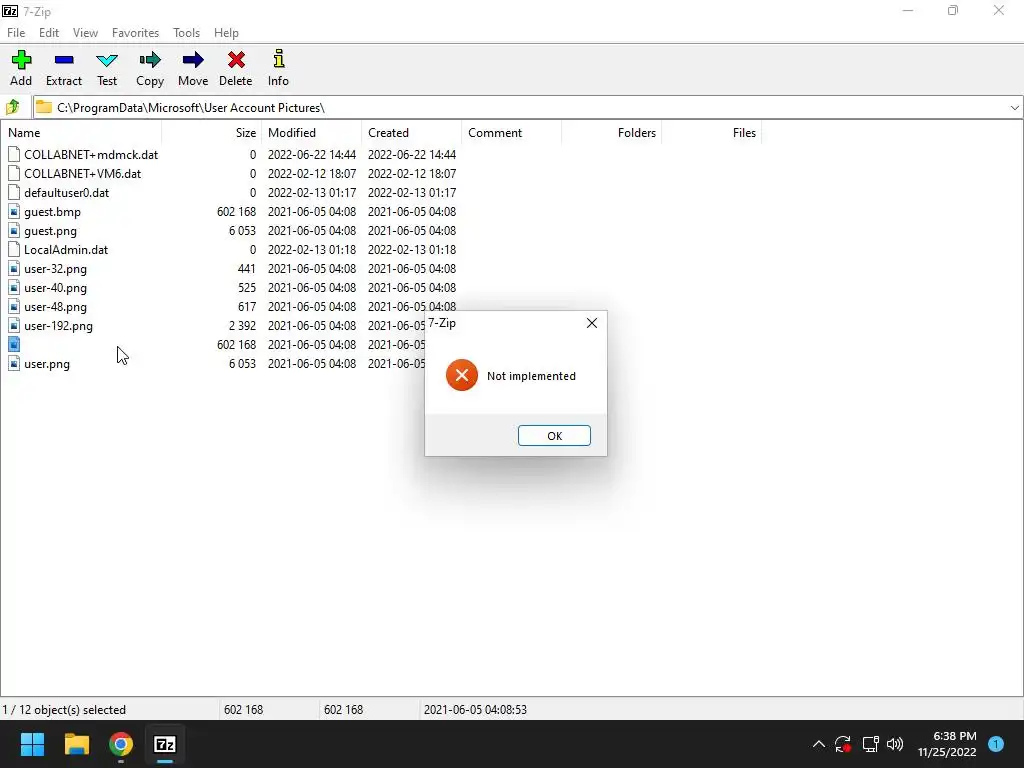Click the user-48.png file icon
Screen dimensions: 1024x768
click(14, 306)
